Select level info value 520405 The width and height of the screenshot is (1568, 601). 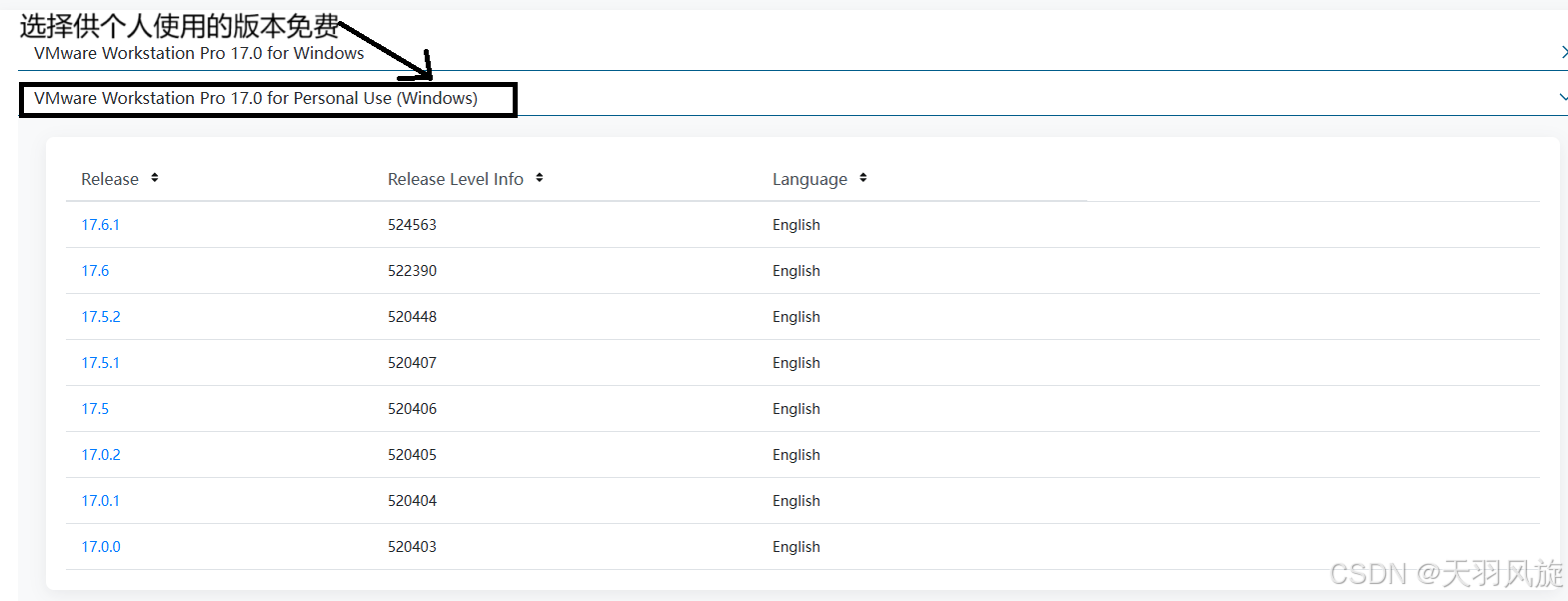pos(412,455)
